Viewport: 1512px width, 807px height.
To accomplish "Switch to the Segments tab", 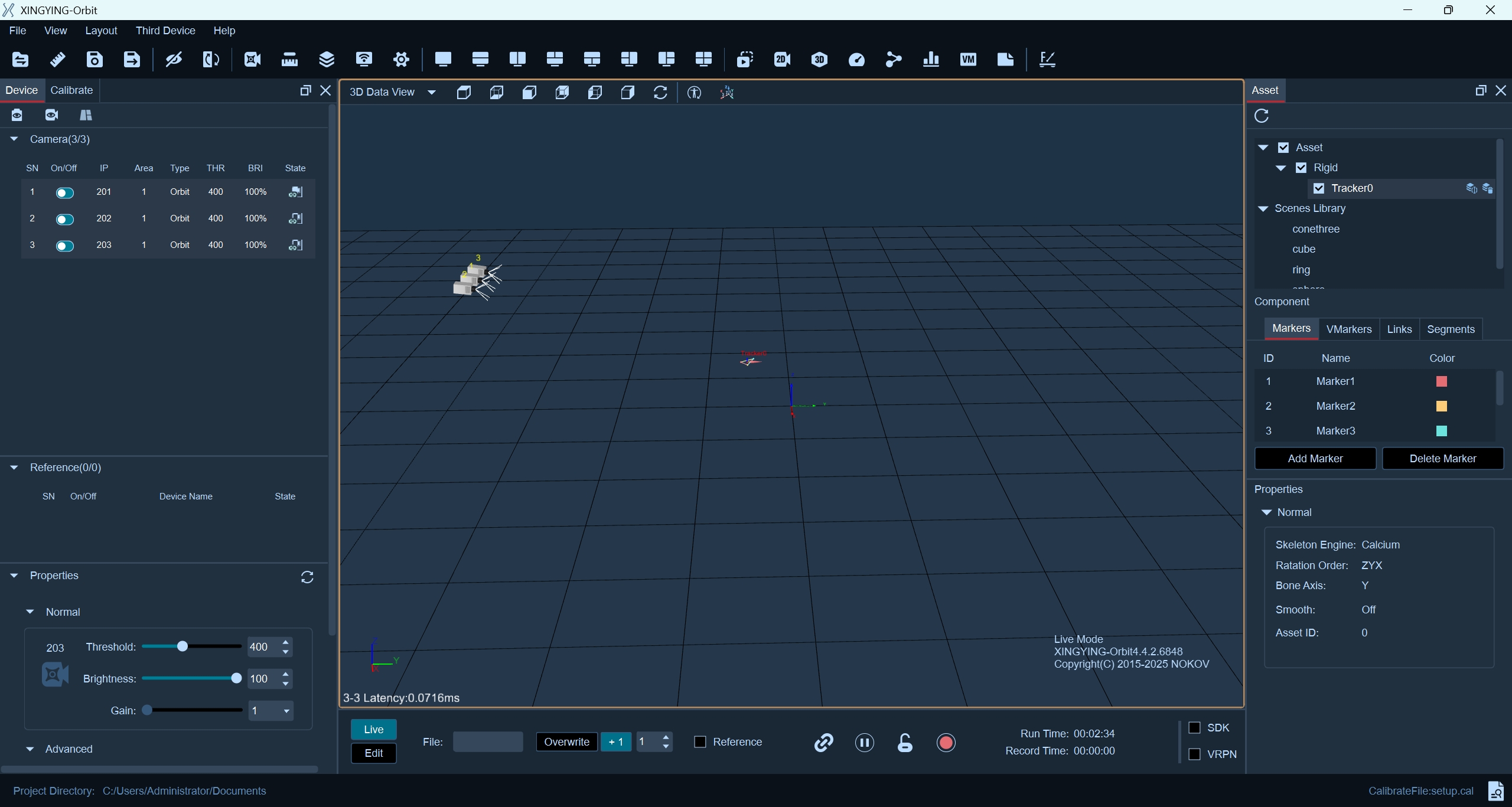I will pyautogui.click(x=1451, y=329).
